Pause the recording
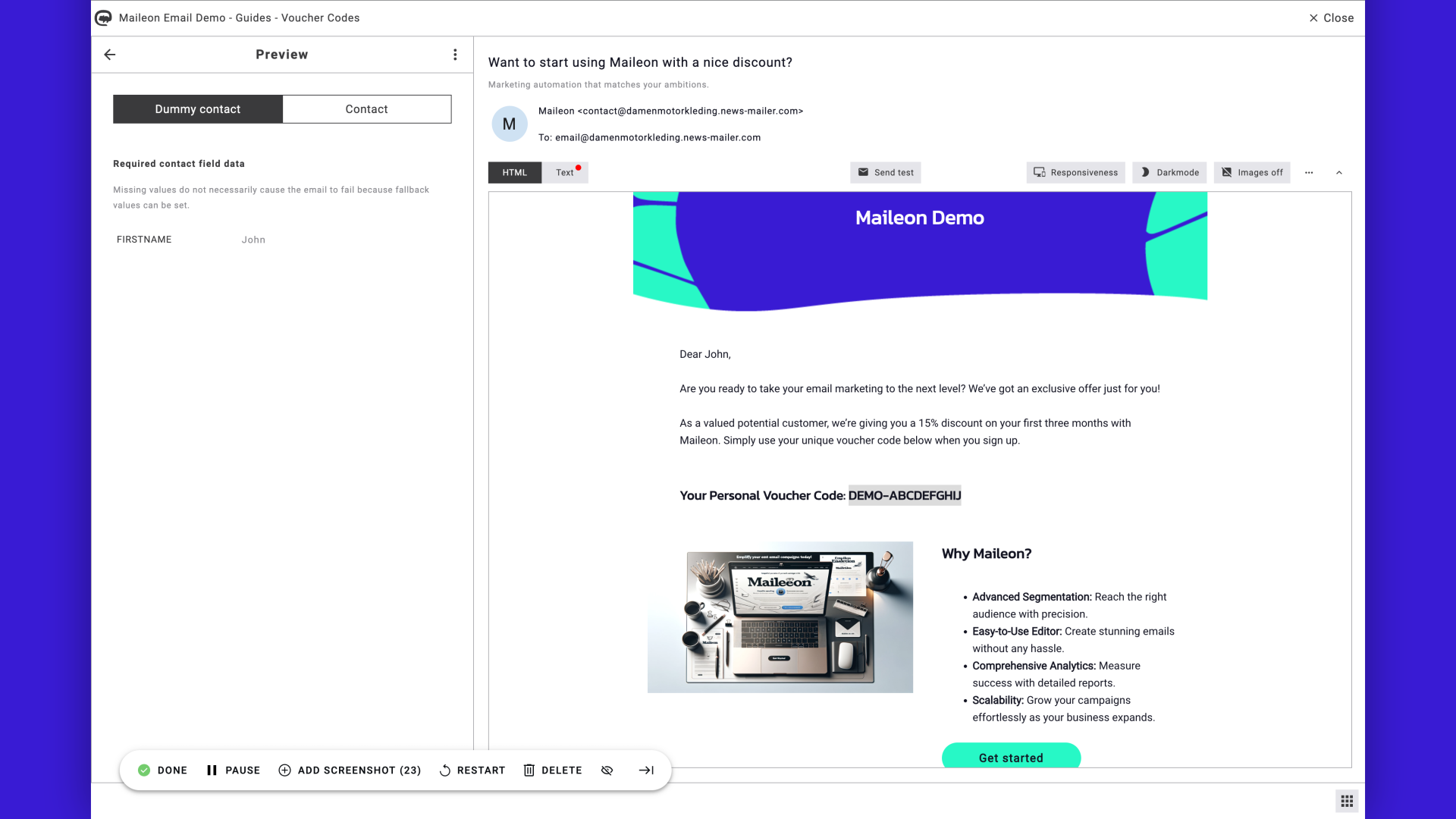The width and height of the screenshot is (1456, 819). 234,770
